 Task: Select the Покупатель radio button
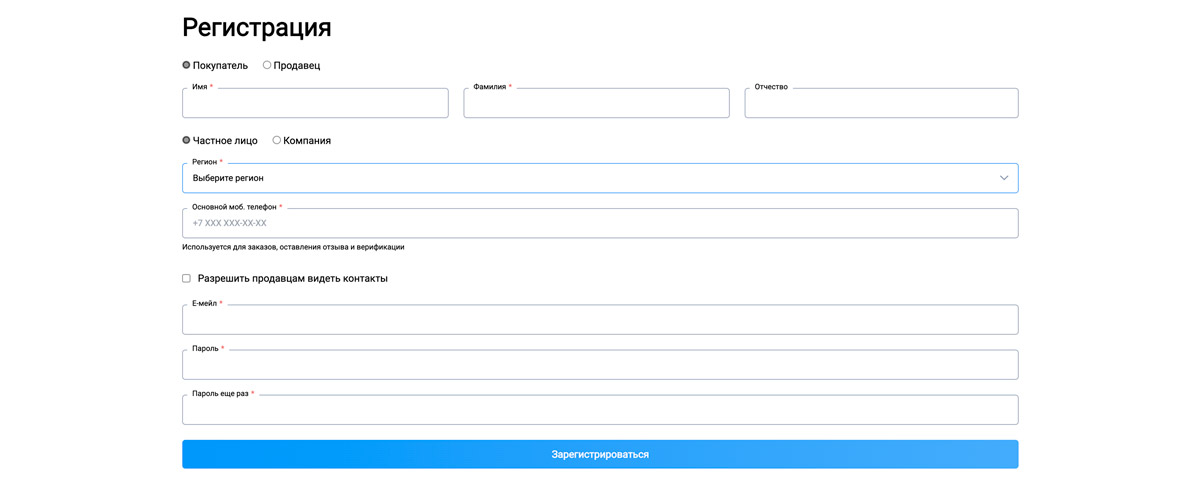[x=186, y=65]
